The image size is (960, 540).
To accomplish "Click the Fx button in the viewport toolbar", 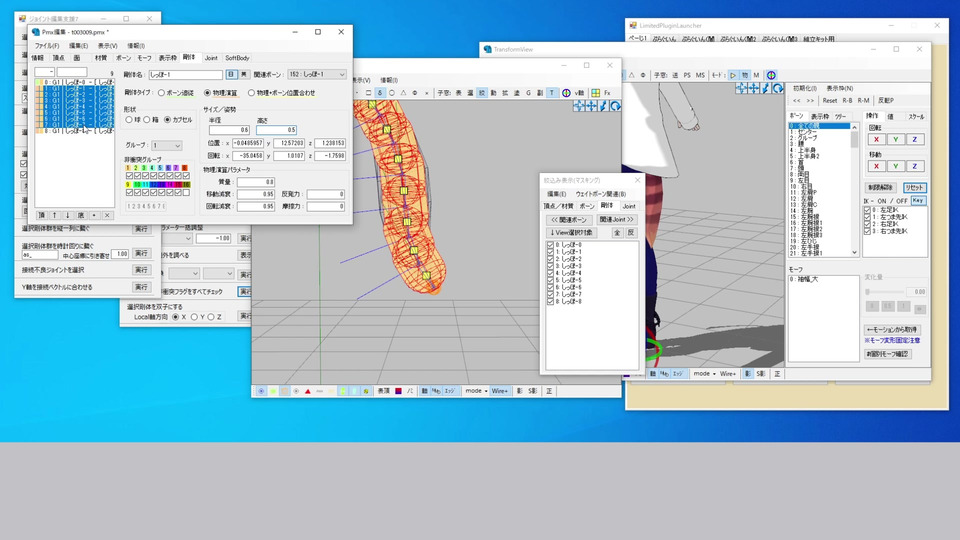I will (x=606, y=93).
